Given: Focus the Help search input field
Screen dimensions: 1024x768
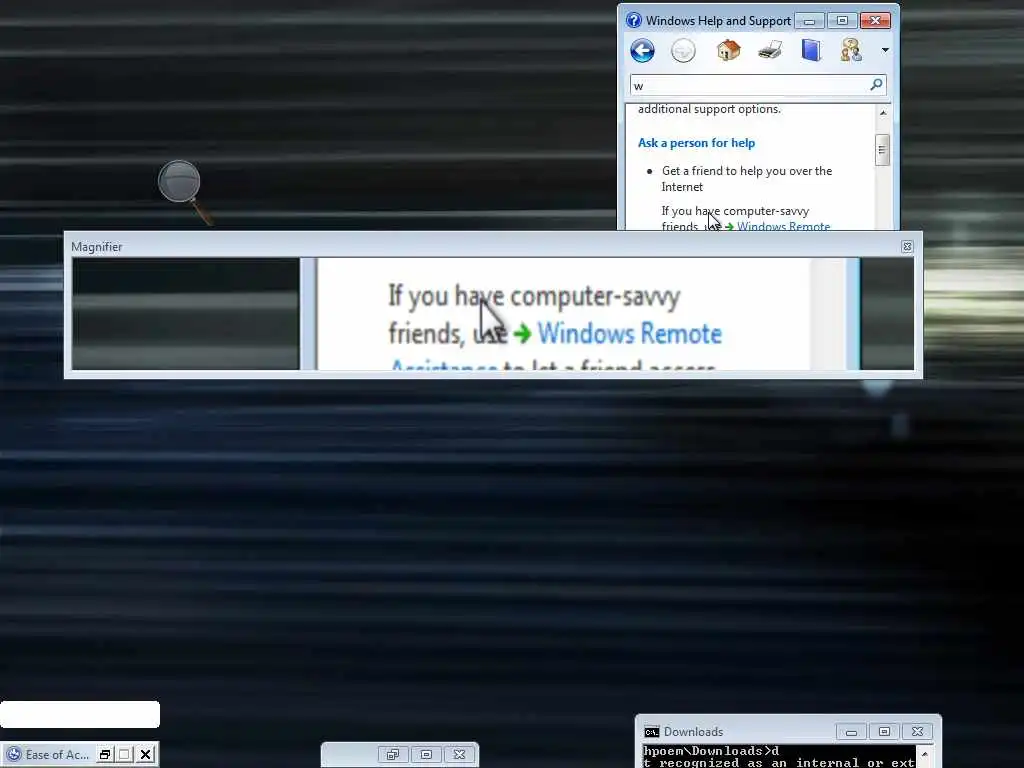Looking at the screenshot, I should click(x=750, y=86).
